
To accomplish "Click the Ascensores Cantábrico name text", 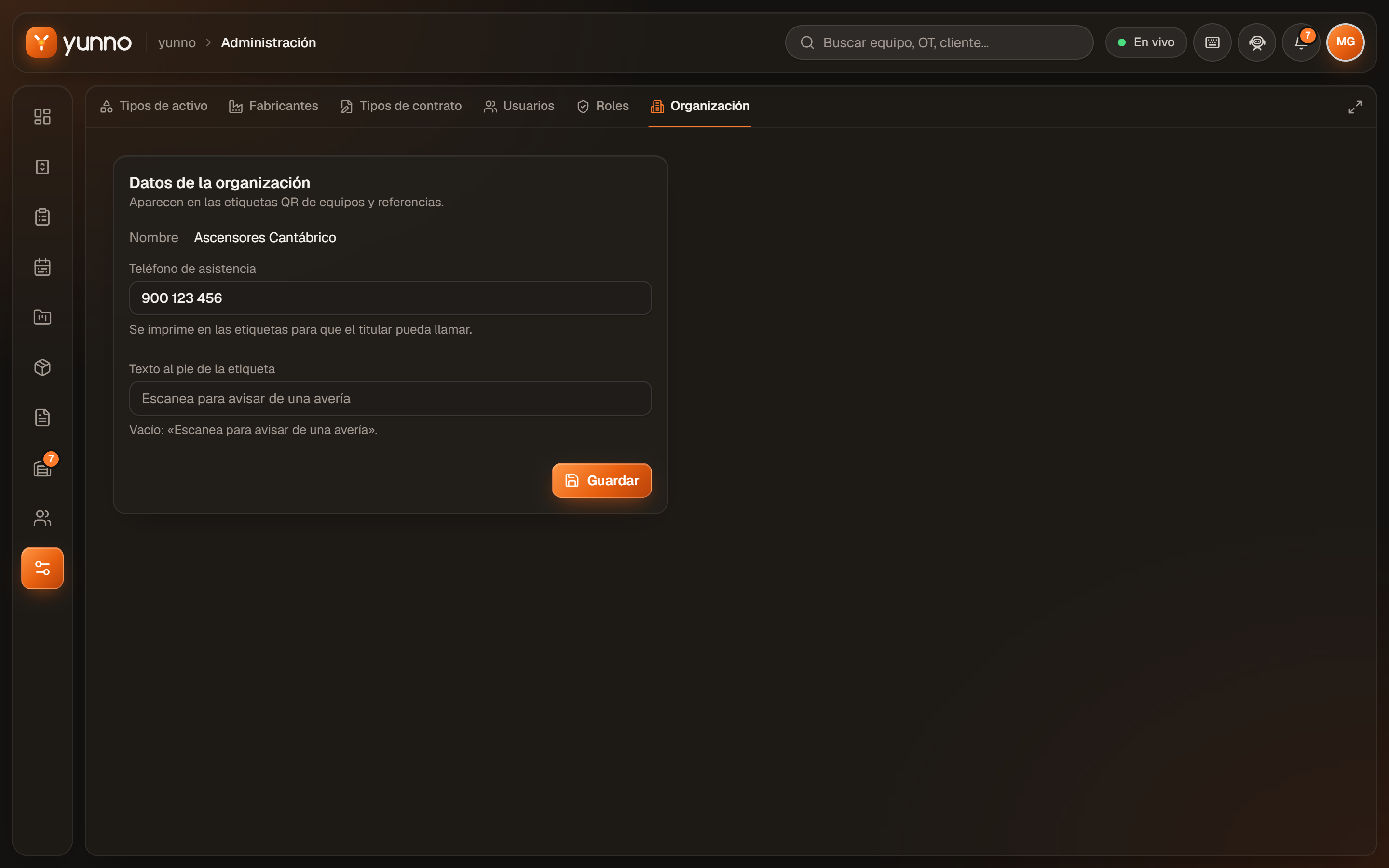I will click(x=265, y=238).
